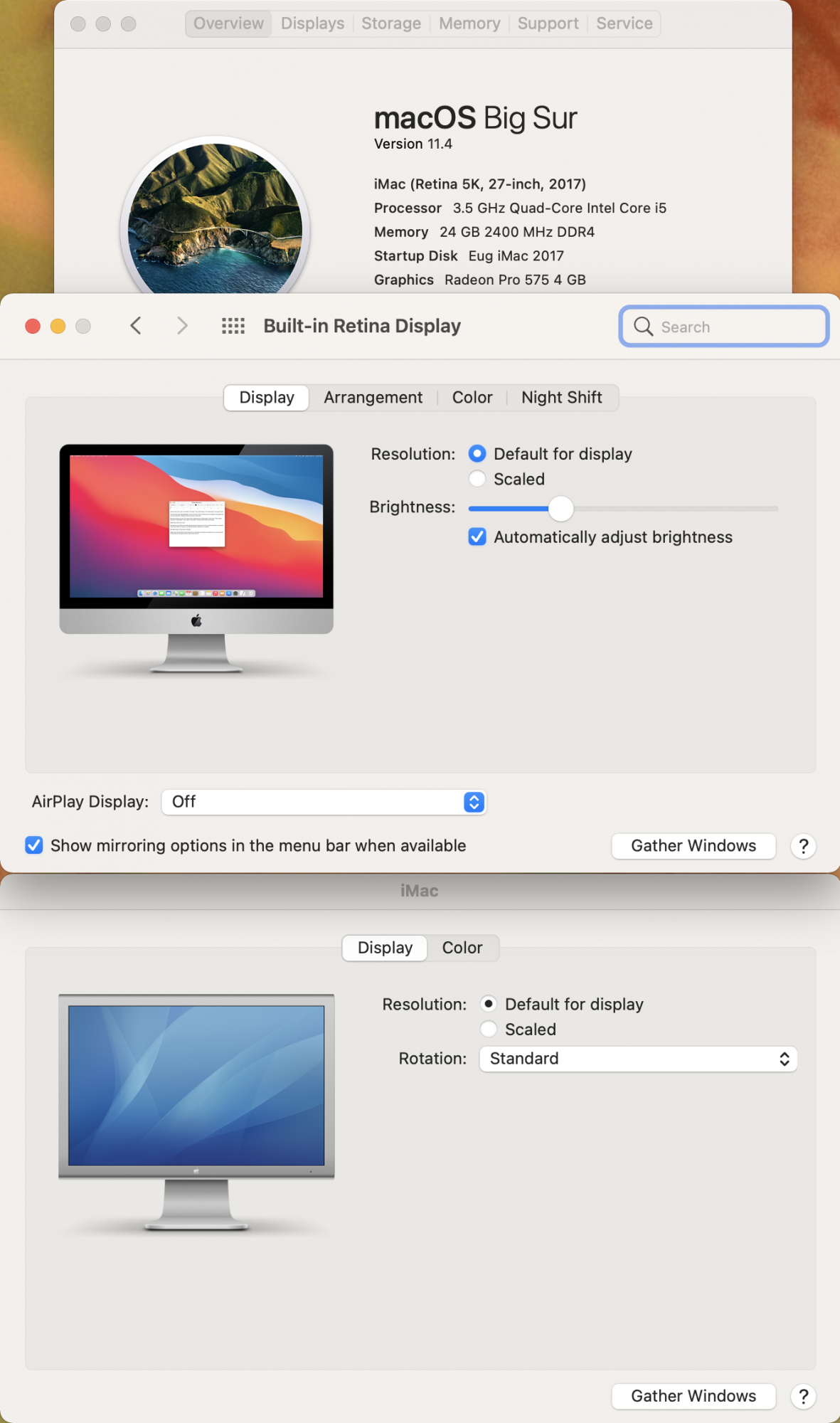Open the Overview tab in About This Mac
840x1423 pixels.
228,23
